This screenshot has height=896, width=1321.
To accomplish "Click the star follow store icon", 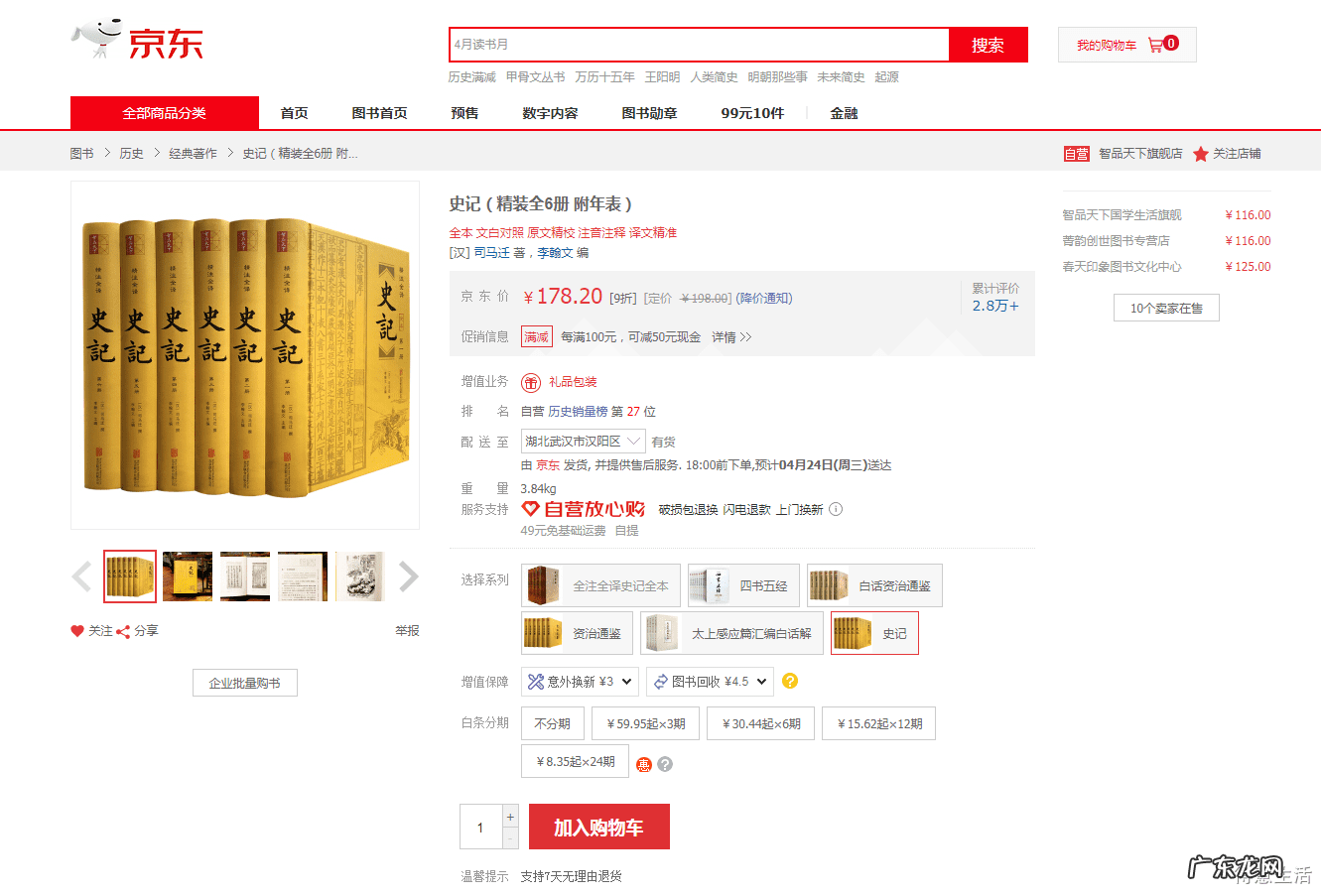I will click(1201, 154).
